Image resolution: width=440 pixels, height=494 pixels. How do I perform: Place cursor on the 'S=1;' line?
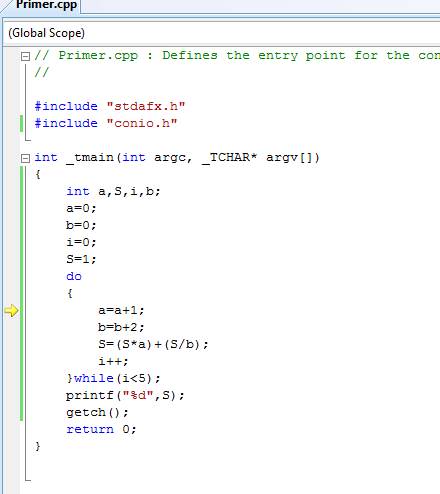[81, 259]
